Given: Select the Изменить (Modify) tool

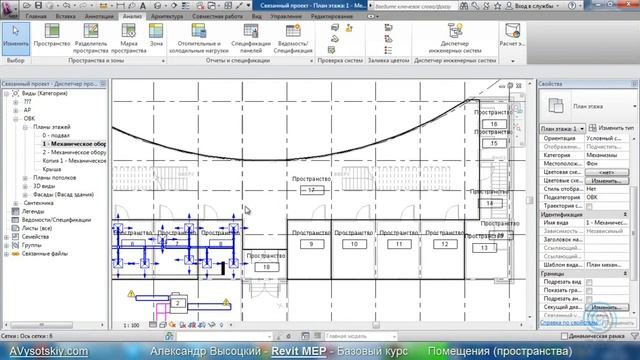Looking at the screenshot, I should click(16, 39).
